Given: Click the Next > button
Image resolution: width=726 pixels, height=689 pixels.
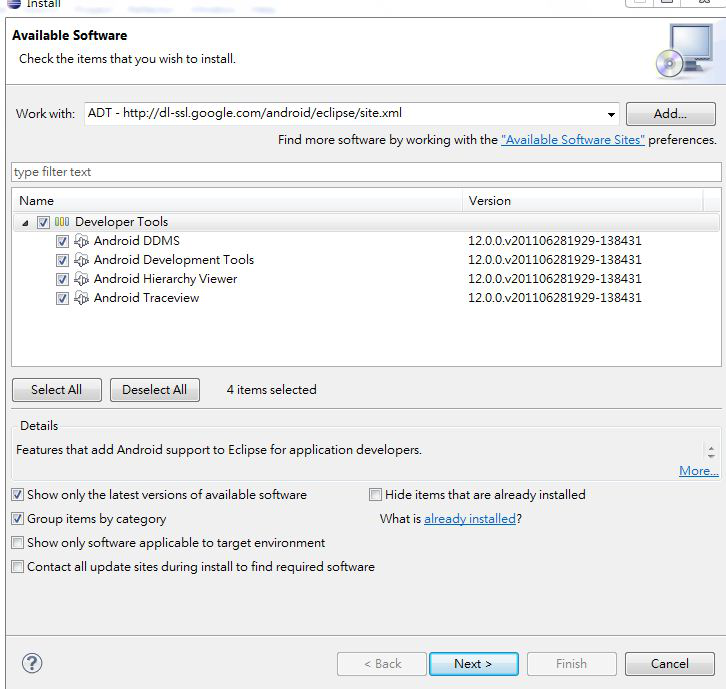Looking at the screenshot, I should click(x=473, y=664).
